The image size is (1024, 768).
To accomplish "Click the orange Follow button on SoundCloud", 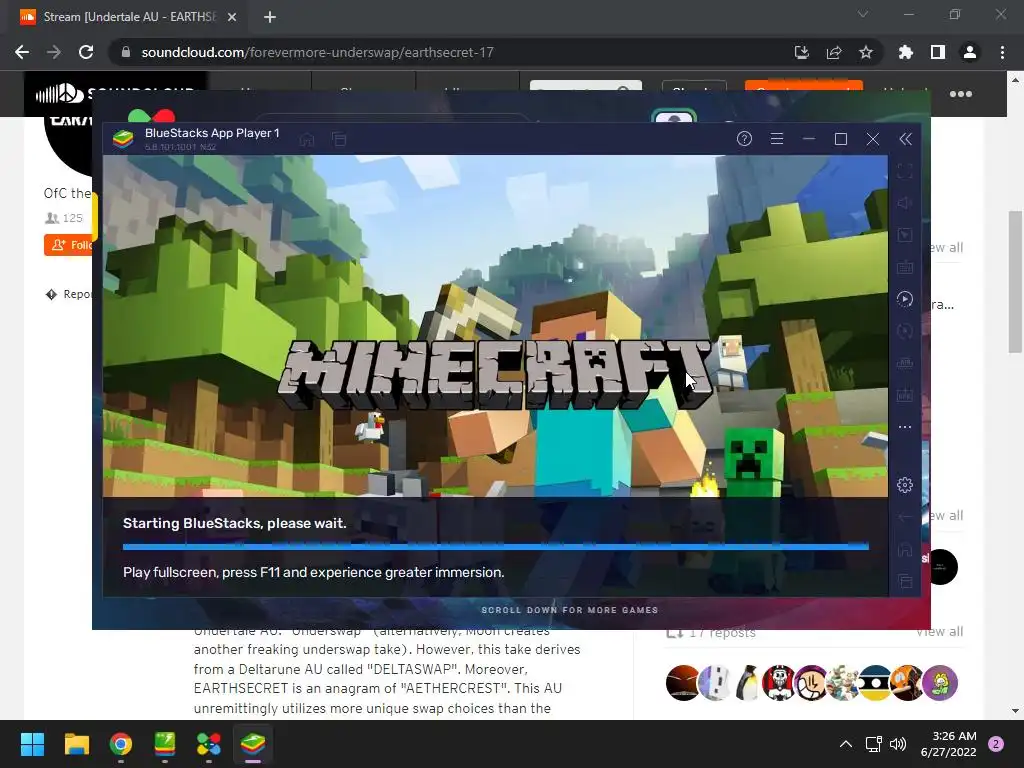I will (69, 245).
